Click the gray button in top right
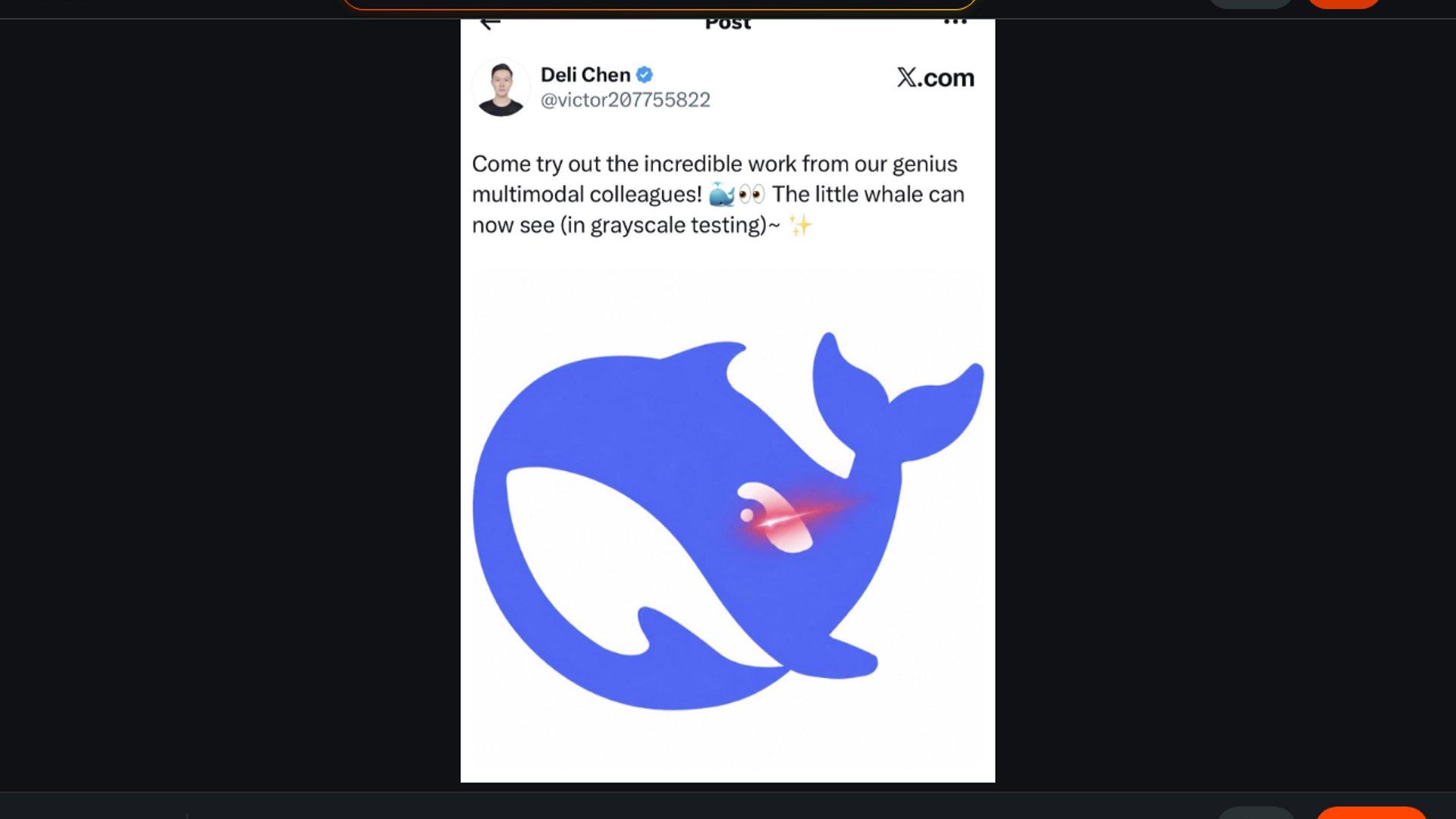 click(1250, 4)
